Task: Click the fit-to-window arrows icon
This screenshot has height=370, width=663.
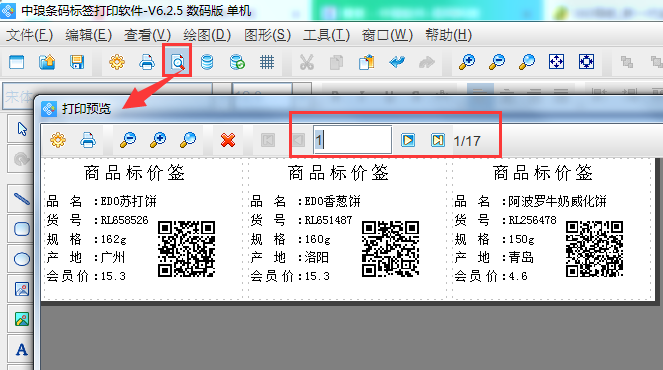Action: [556, 62]
